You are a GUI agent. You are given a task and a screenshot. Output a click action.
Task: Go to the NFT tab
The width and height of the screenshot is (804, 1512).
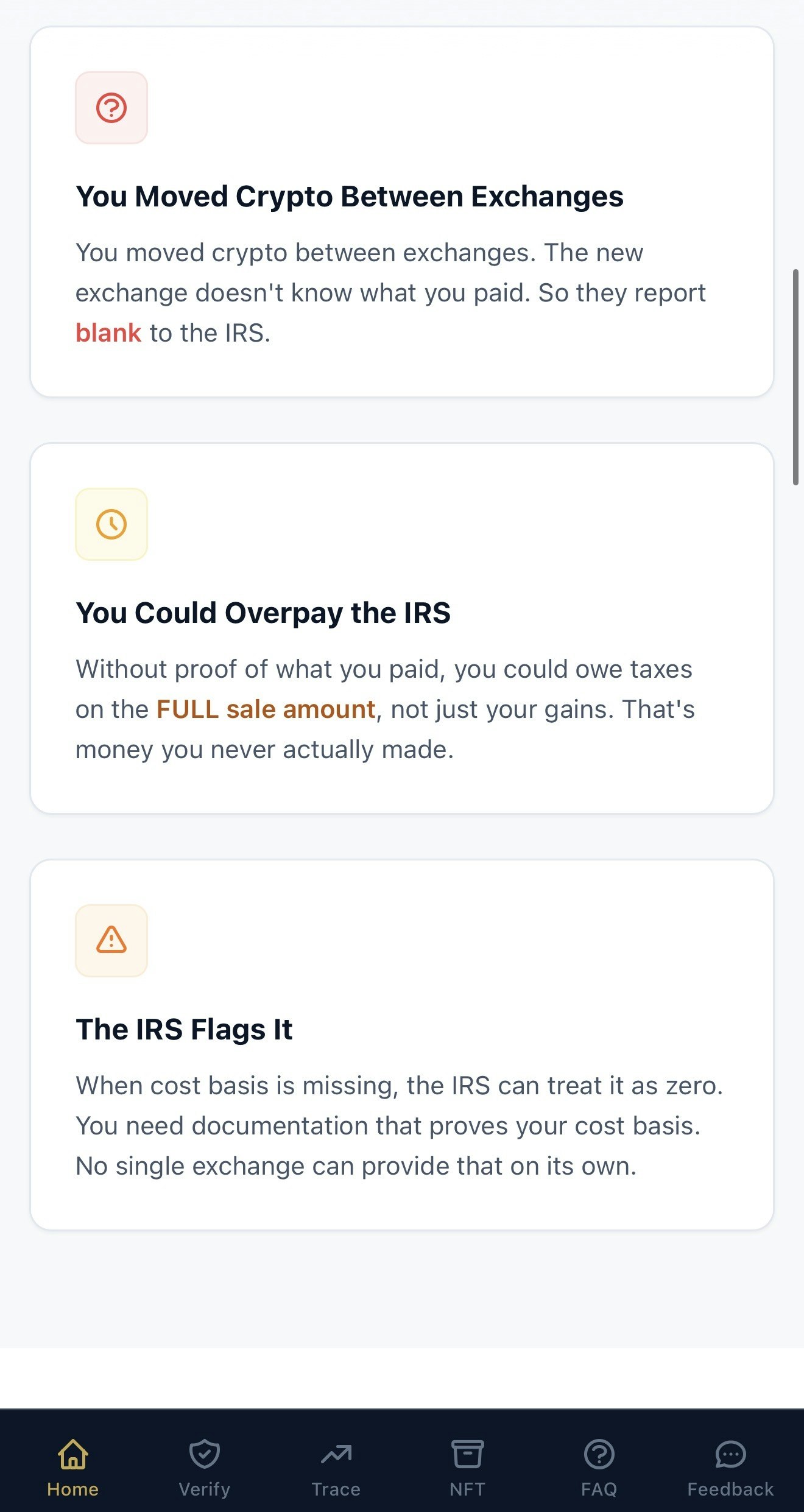[x=467, y=1468]
